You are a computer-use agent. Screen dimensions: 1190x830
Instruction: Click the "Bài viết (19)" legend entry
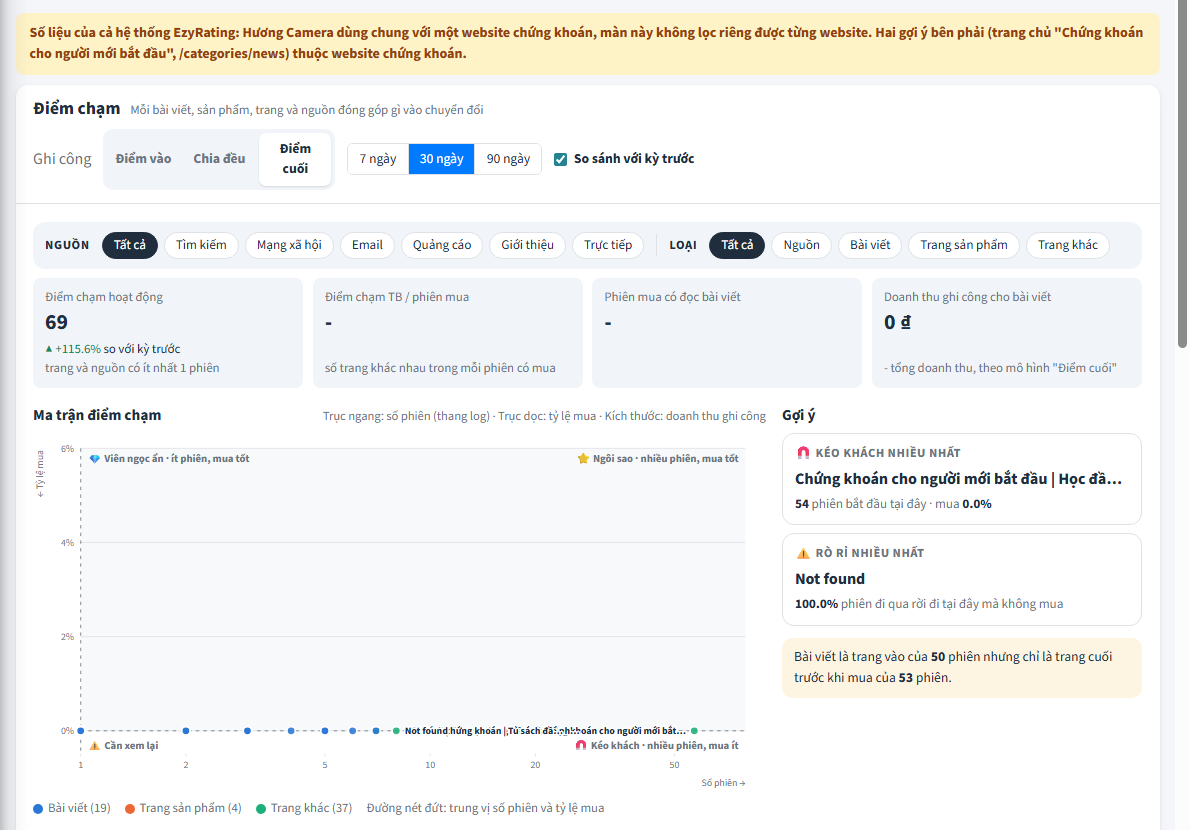(72, 809)
